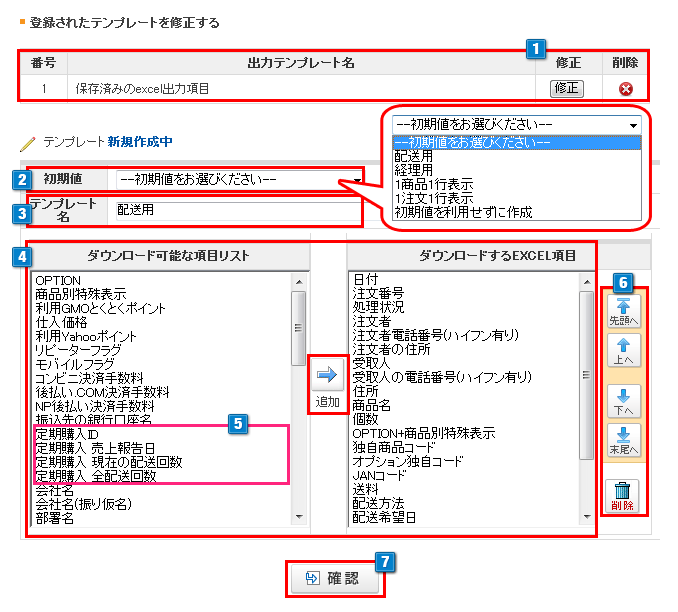Open the 初期値 dropdown selector
Screen dimensions: 678x612
[x=240, y=180]
